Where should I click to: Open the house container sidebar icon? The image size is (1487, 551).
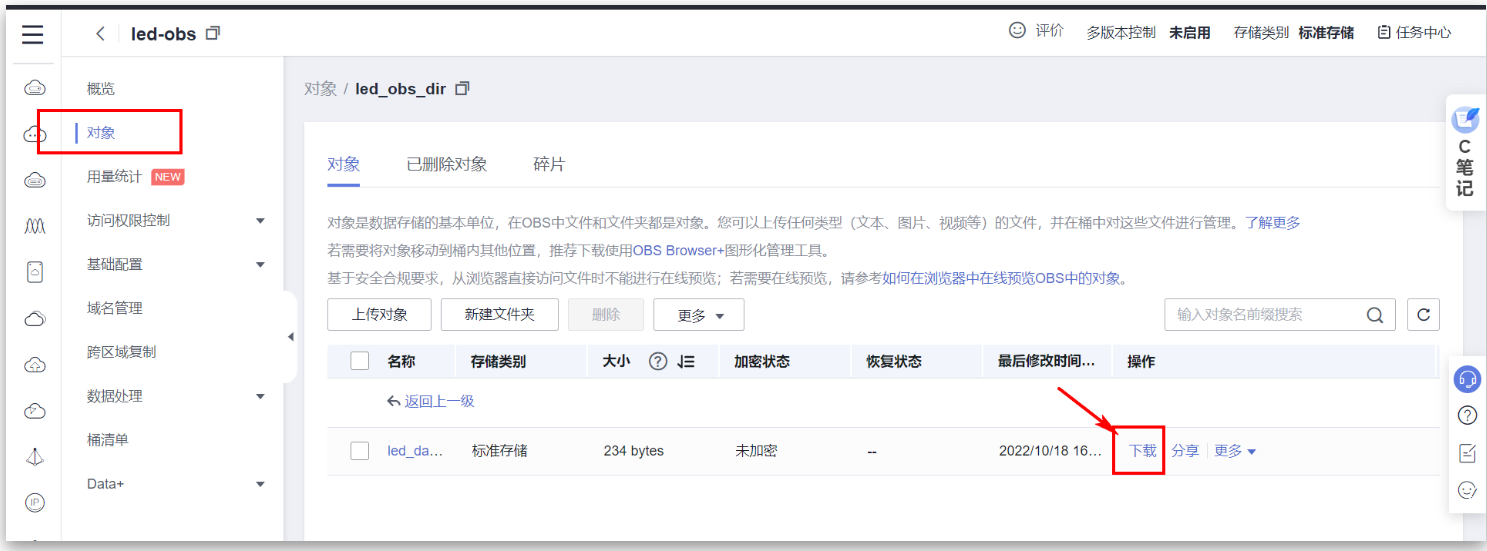point(34,272)
